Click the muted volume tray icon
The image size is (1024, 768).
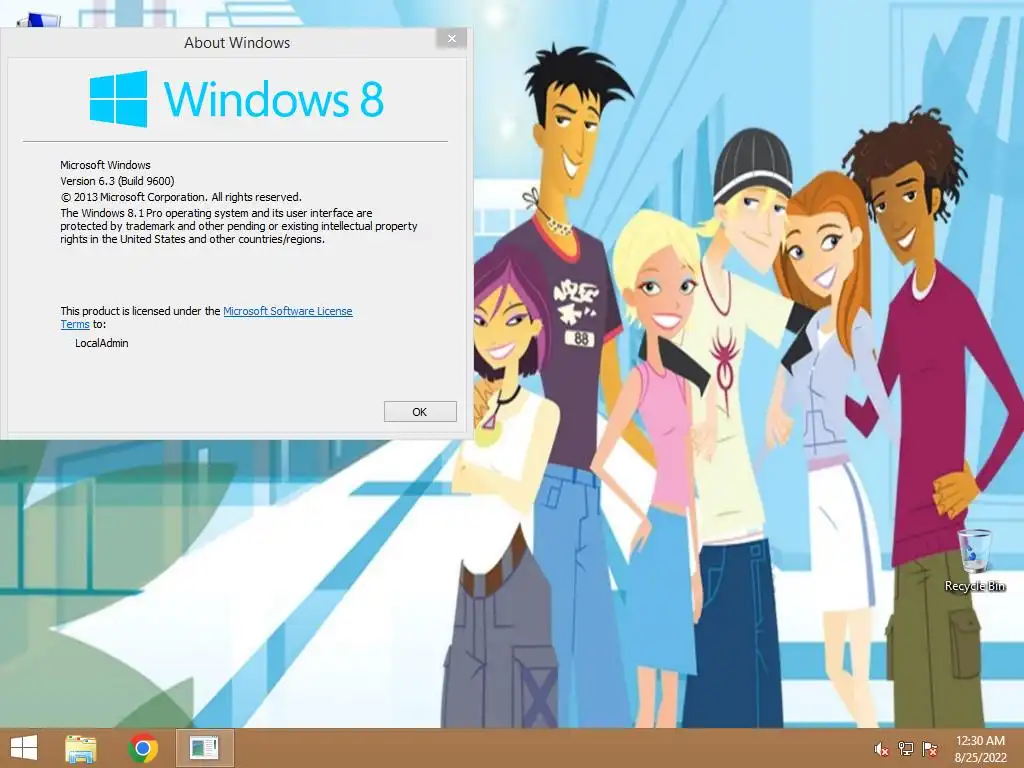pos(881,750)
